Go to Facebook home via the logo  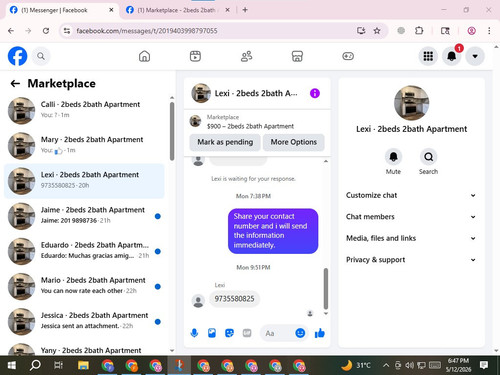point(17,56)
